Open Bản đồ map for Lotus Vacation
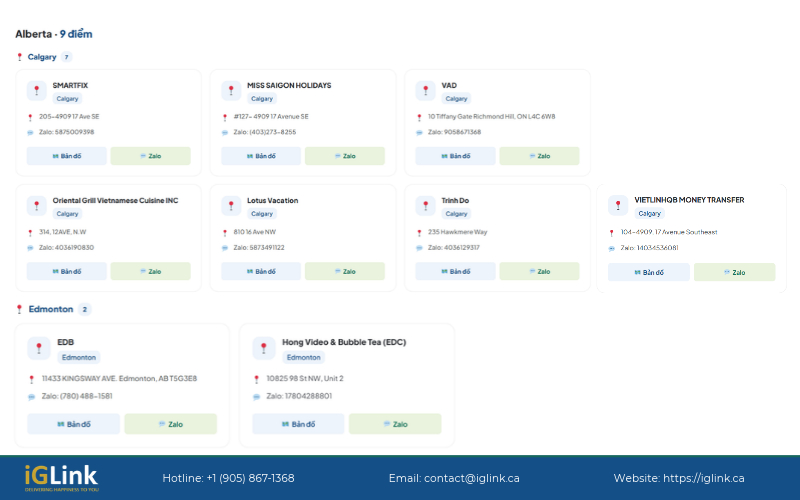The image size is (800, 500). (261, 271)
